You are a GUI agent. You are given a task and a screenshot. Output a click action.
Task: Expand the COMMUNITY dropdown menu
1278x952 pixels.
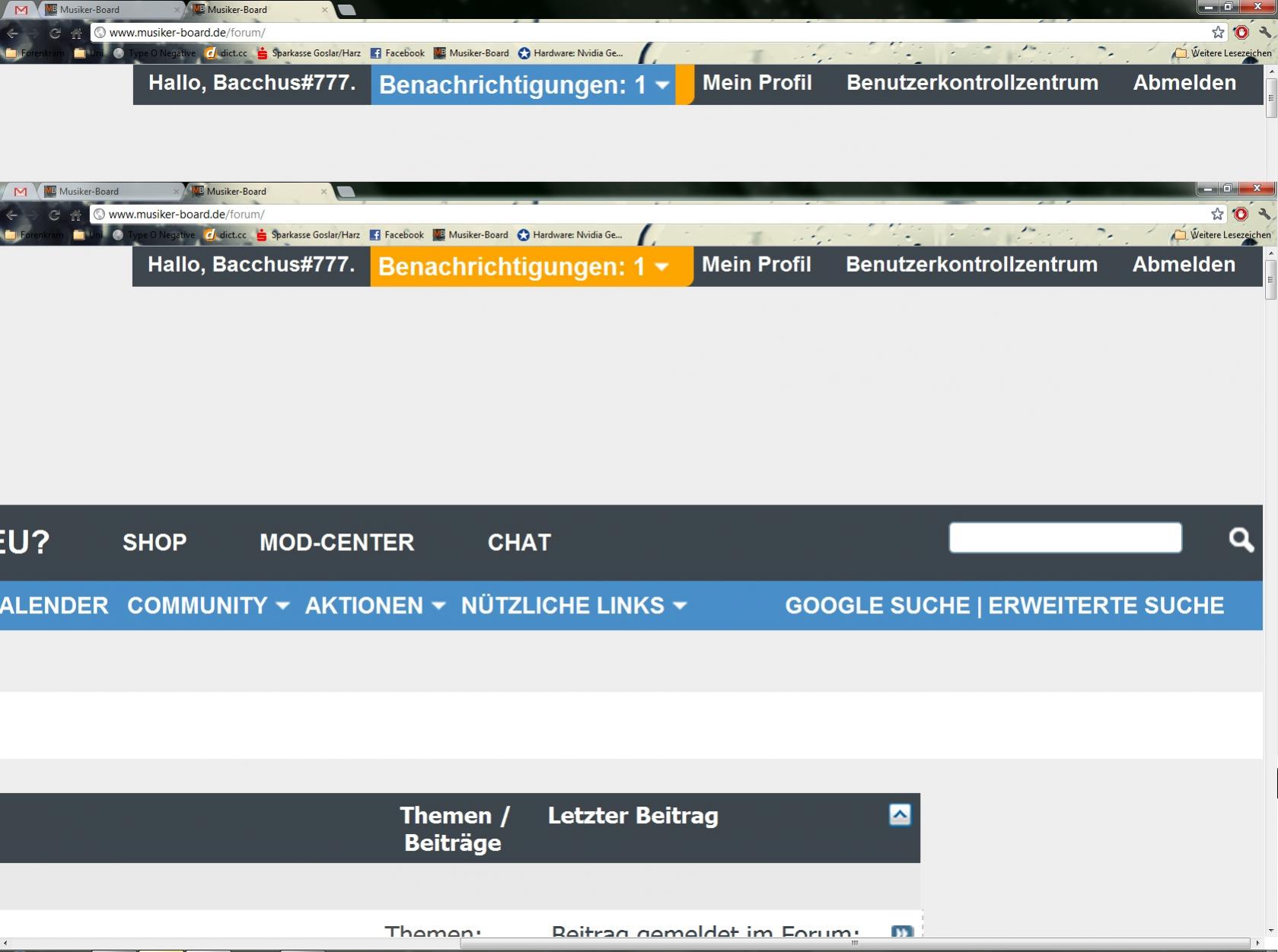pos(209,606)
